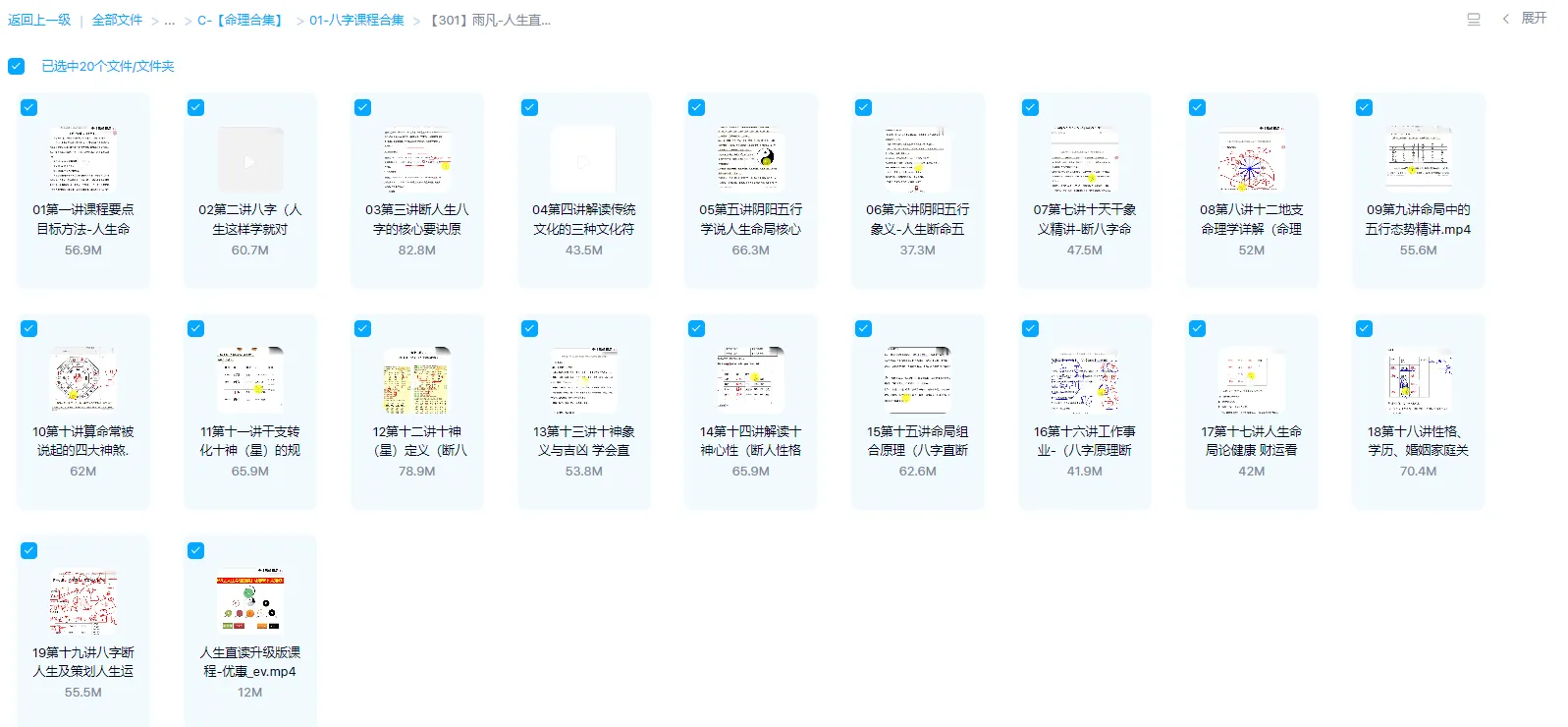The image size is (1568, 727).
Task: Open the 12第十二讲十神 file thumbnail icon
Action: point(416,380)
